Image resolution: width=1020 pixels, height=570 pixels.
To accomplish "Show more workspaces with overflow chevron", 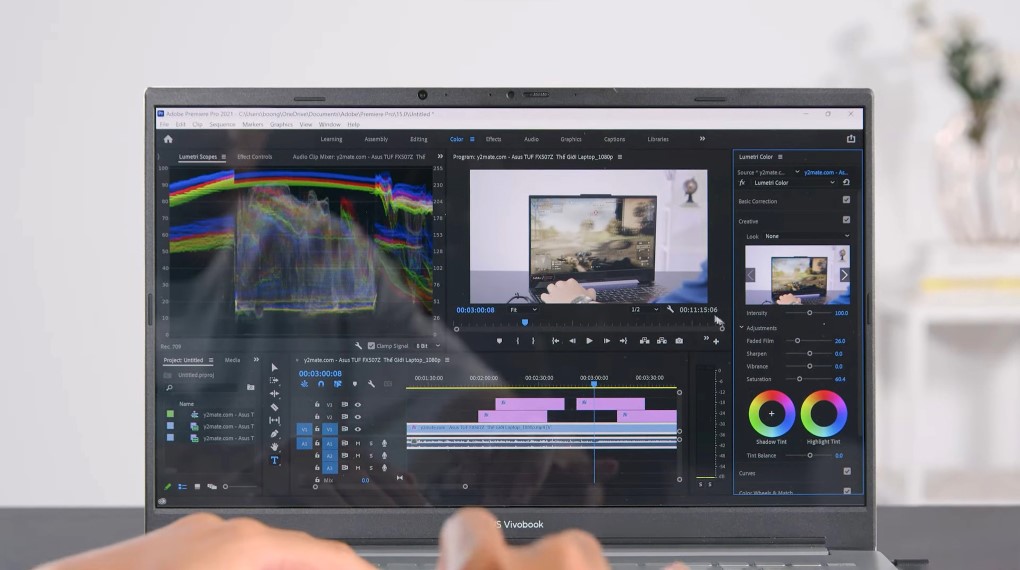I will point(702,139).
